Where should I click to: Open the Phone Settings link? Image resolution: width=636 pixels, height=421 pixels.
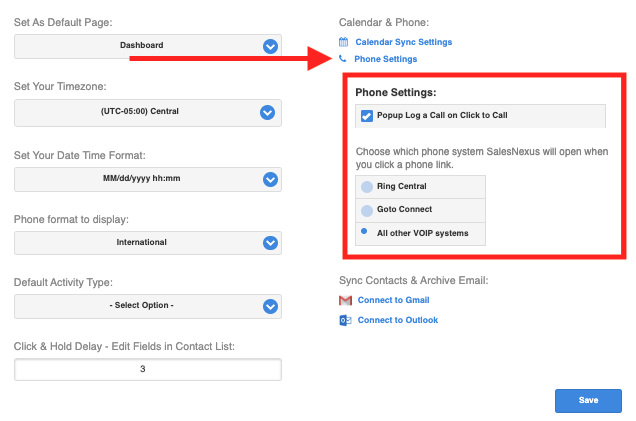(x=386, y=59)
